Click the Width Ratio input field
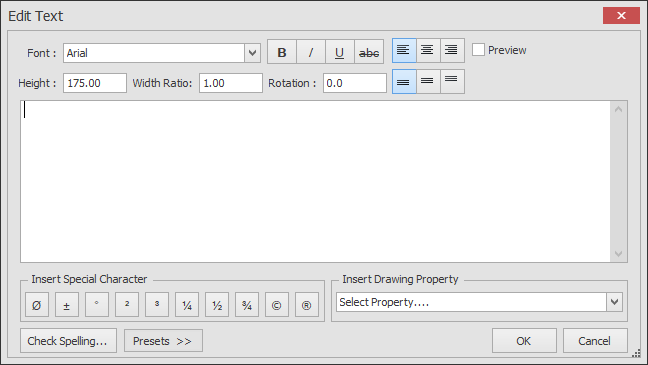Screen dimensions: 648x365 point(231,83)
